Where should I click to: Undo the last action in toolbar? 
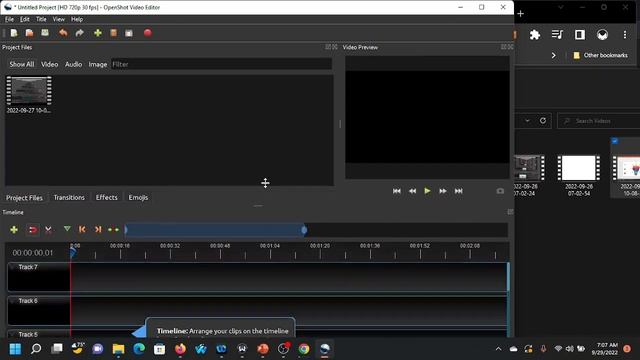[63, 33]
